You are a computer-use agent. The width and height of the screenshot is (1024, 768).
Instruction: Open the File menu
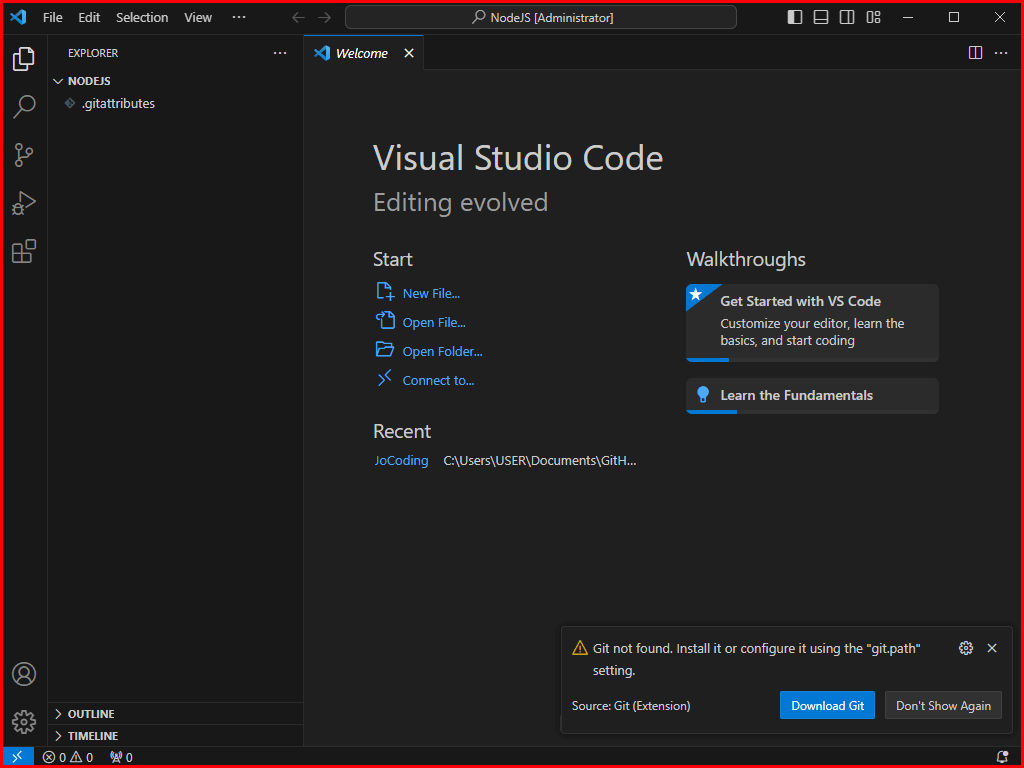coord(53,18)
